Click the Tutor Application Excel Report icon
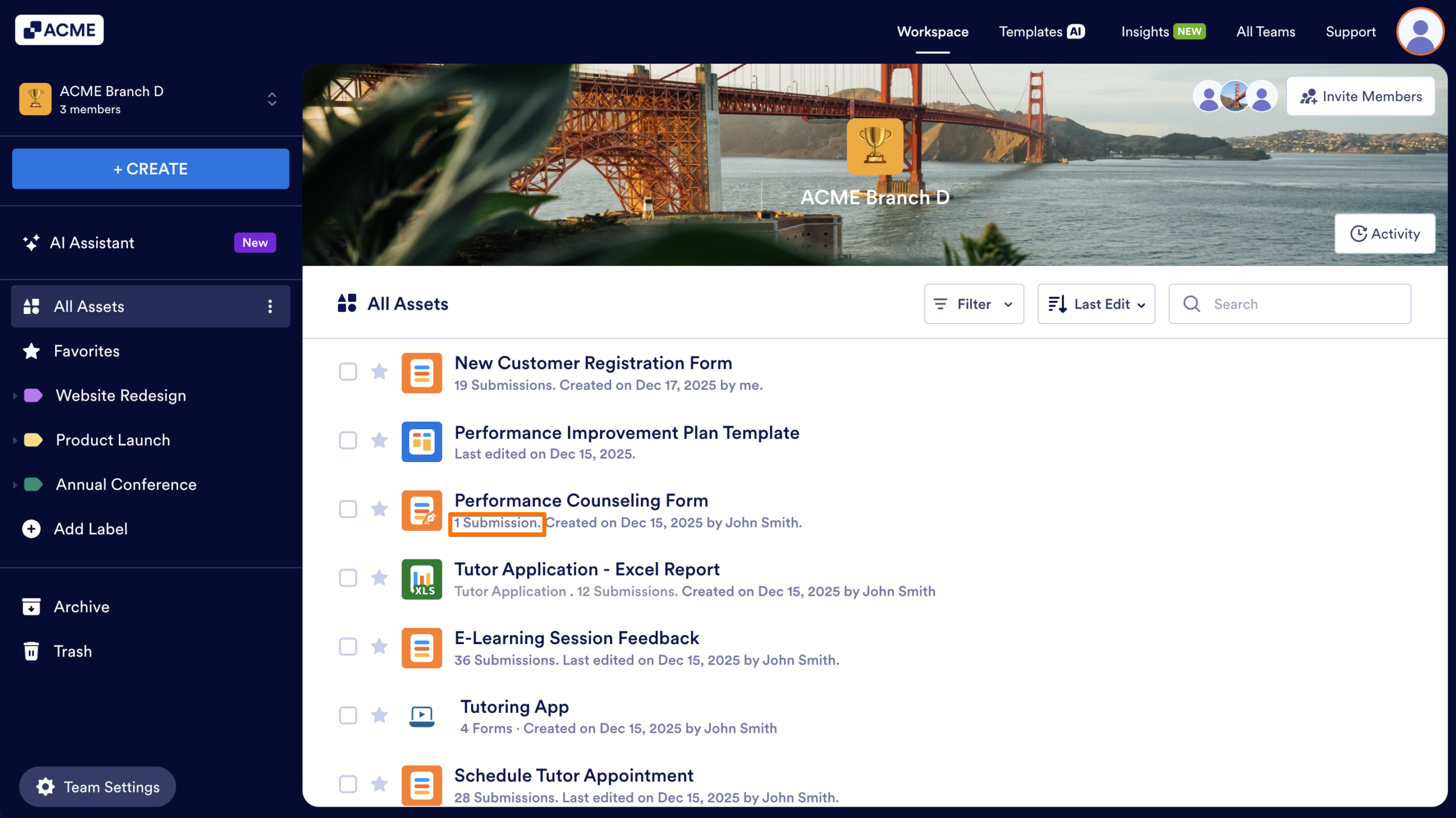The width and height of the screenshot is (1456, 818). click(421, 579)
